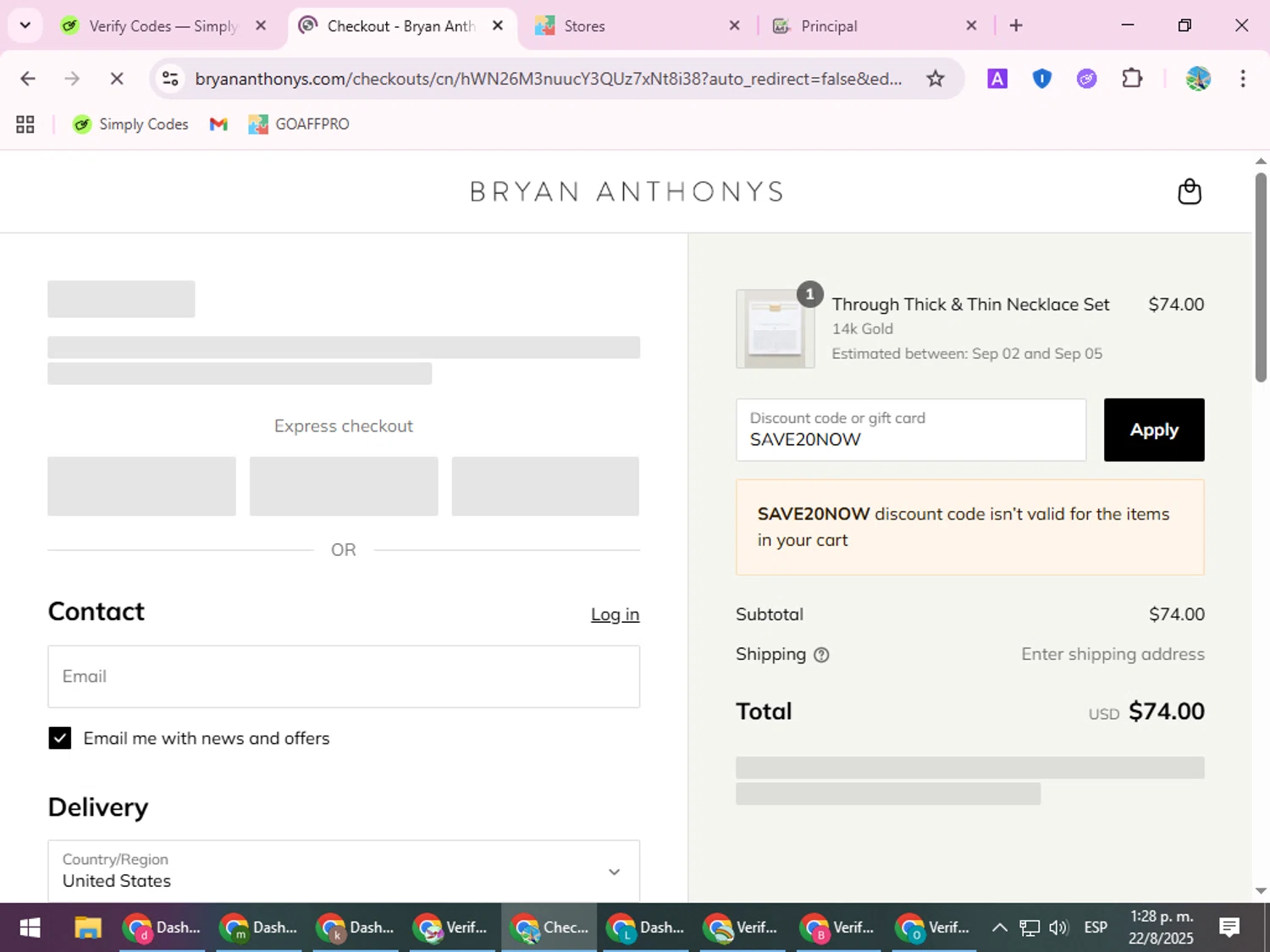Stop loading the page
The height and width of the screenshot is (952, 1270).
[x=117, y=79]
